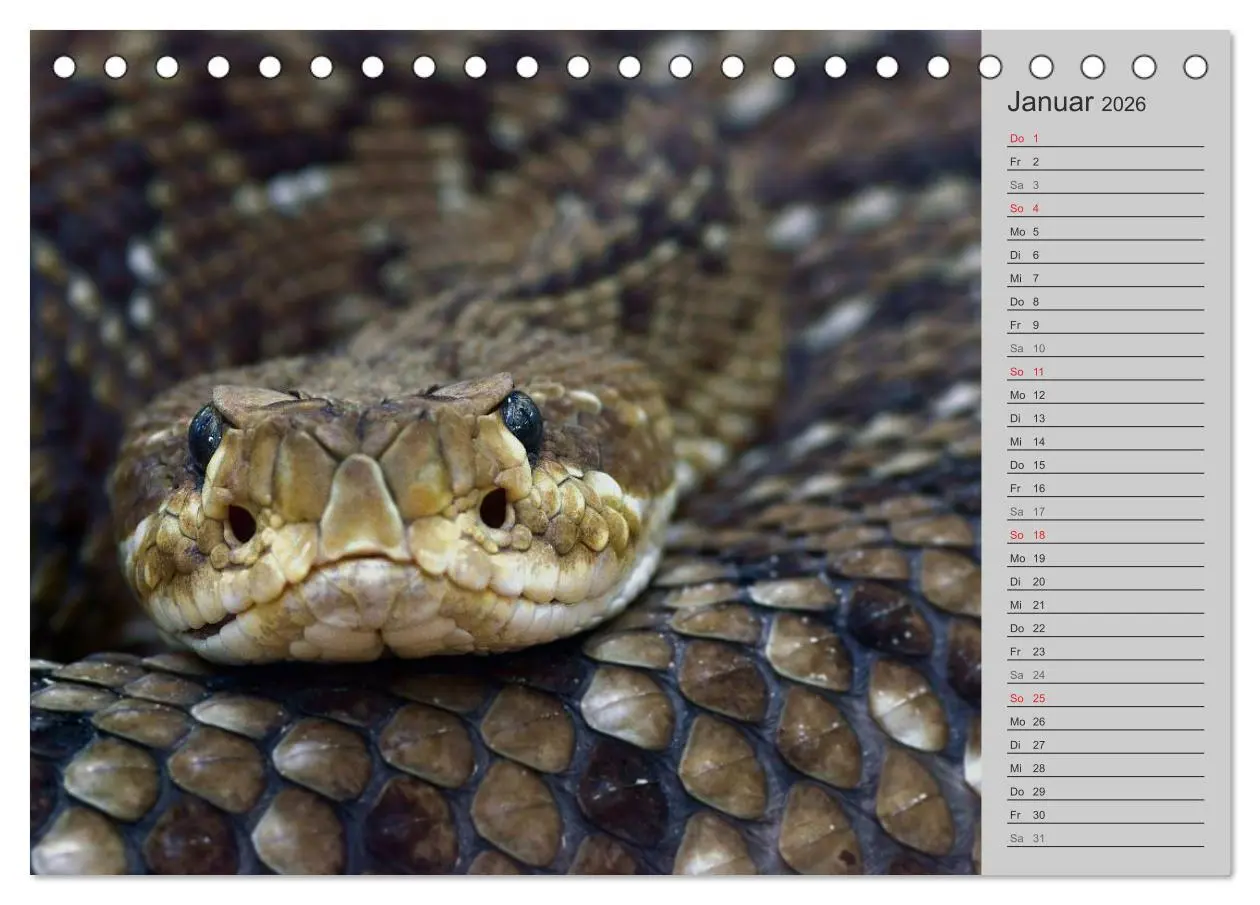Select the Fr 2 date row
Viewport: 1260px width, 905px height.
pyautogui.click(x=1105, y=162)
